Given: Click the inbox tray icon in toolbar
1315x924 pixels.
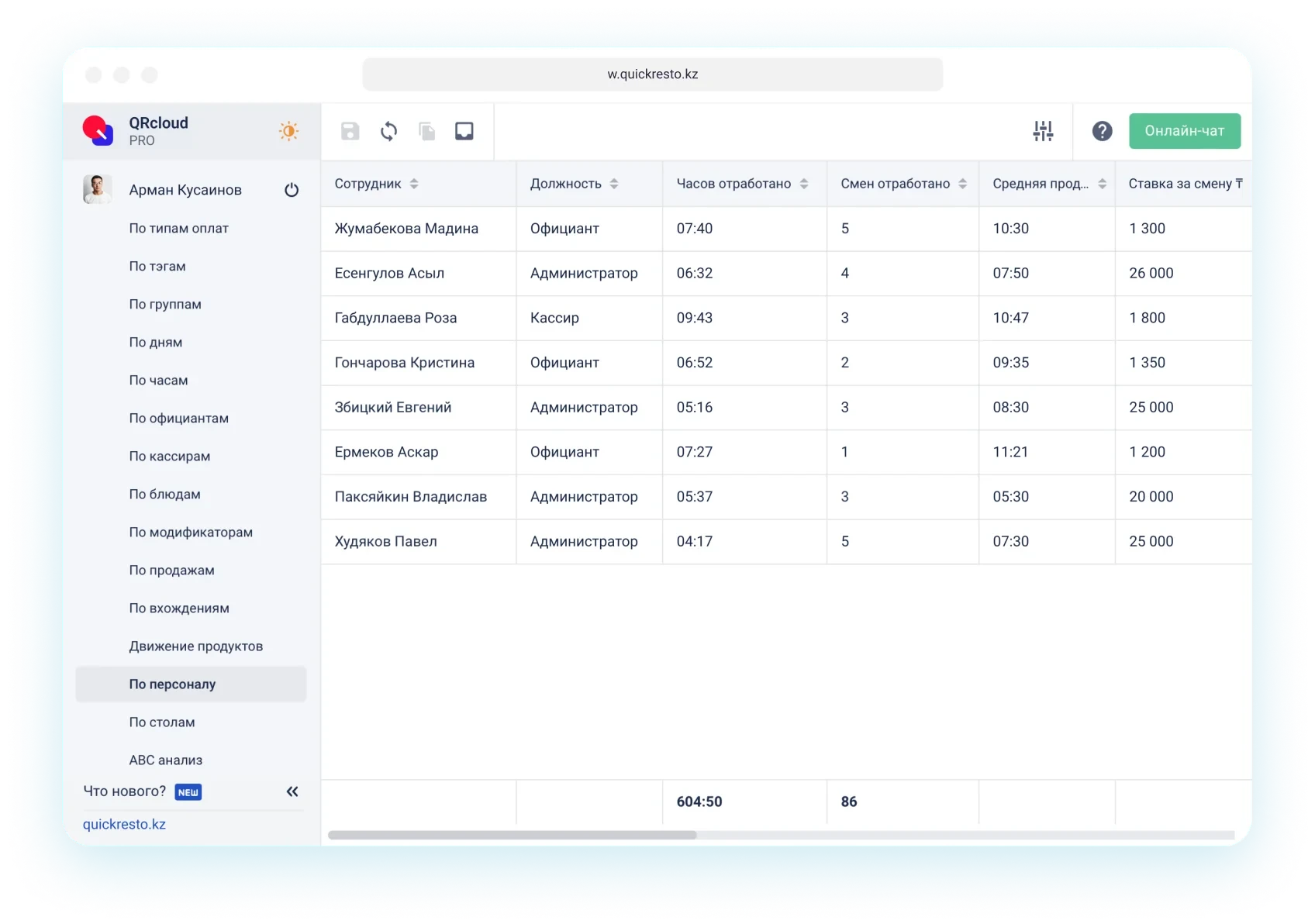Looking at the screenshot, I should click(464, 131).
